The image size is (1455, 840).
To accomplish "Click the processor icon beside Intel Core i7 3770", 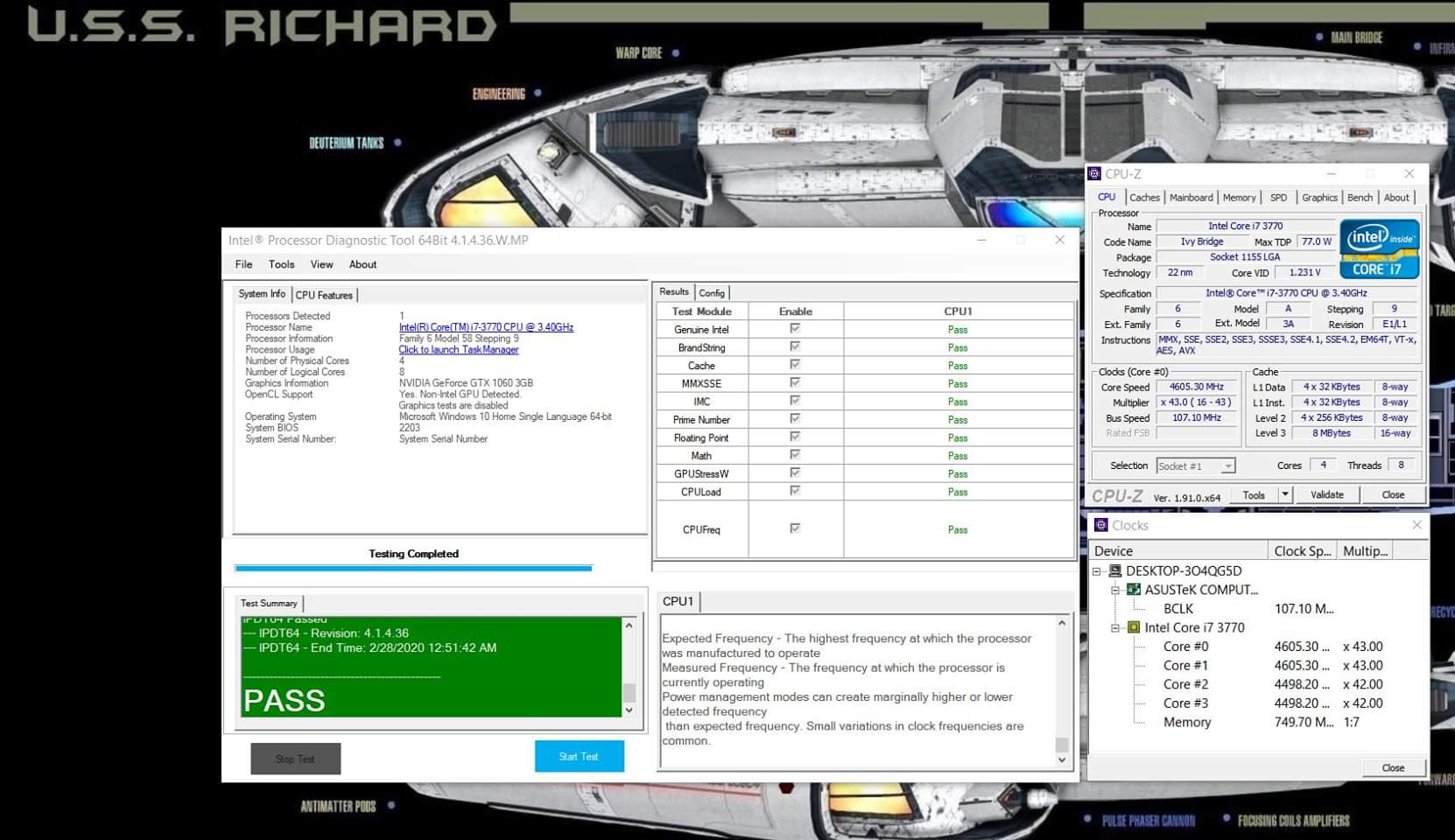I will [x=1132, y=627].
